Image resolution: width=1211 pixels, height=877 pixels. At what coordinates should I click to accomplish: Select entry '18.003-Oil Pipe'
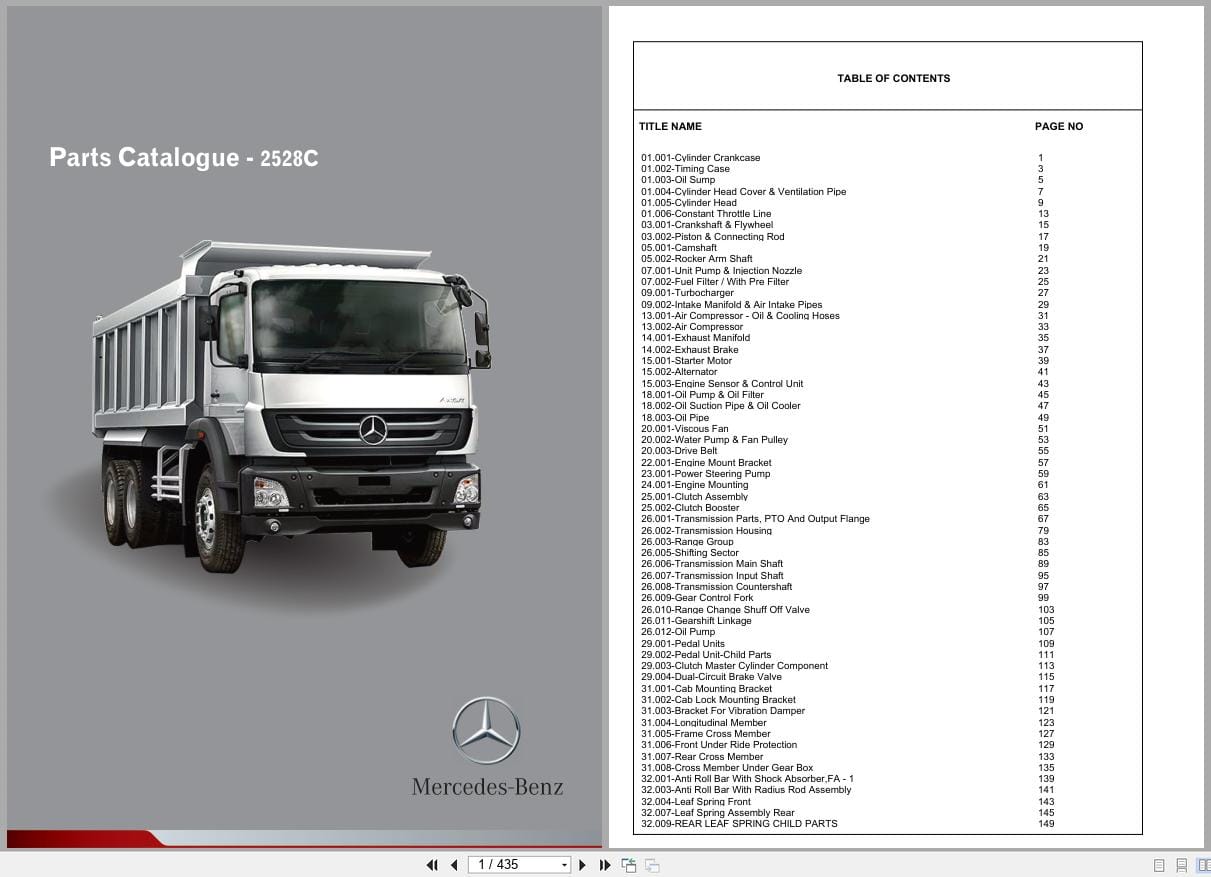click(675, 418)
